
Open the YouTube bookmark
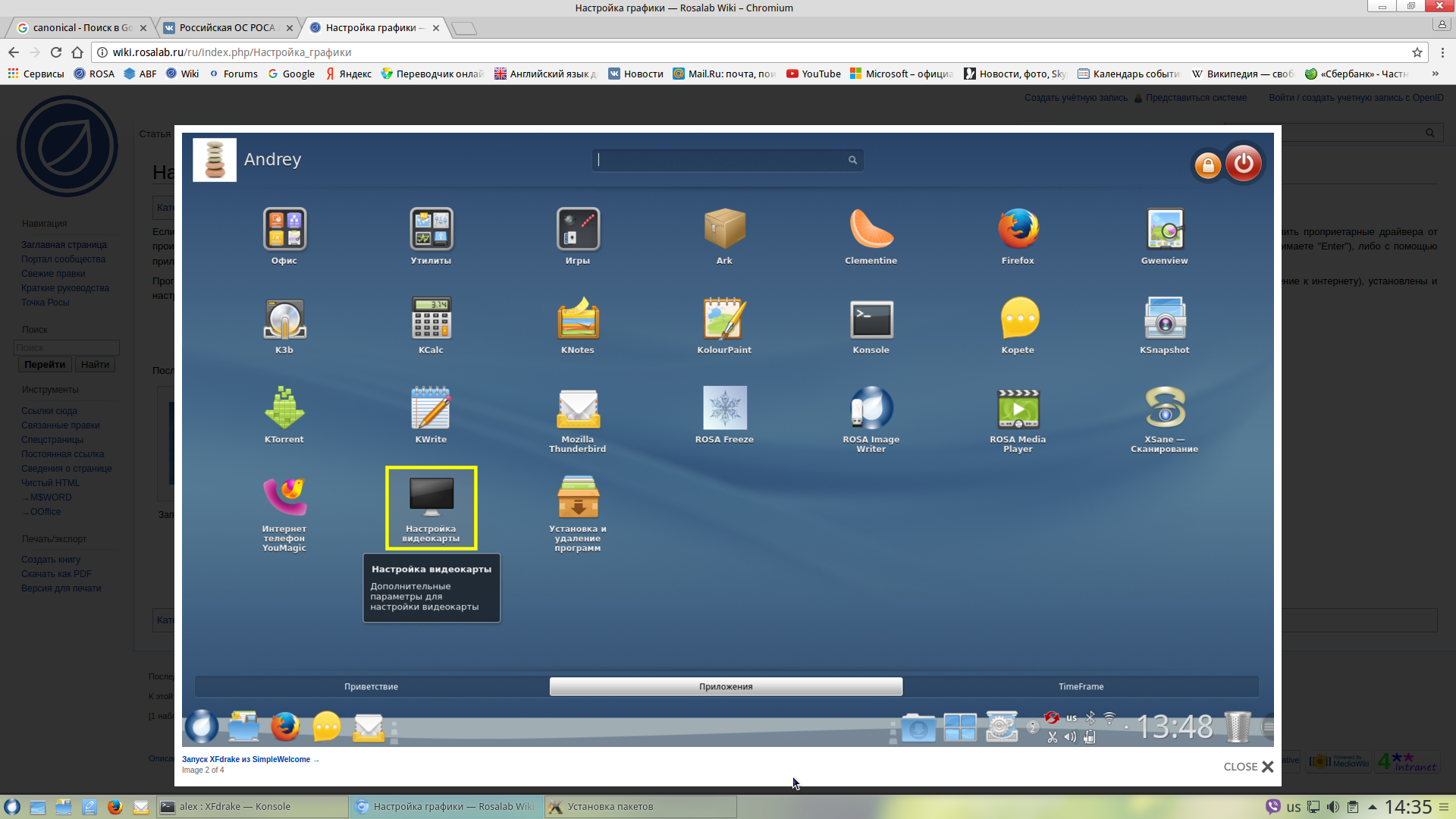click(x=814, y=74)
